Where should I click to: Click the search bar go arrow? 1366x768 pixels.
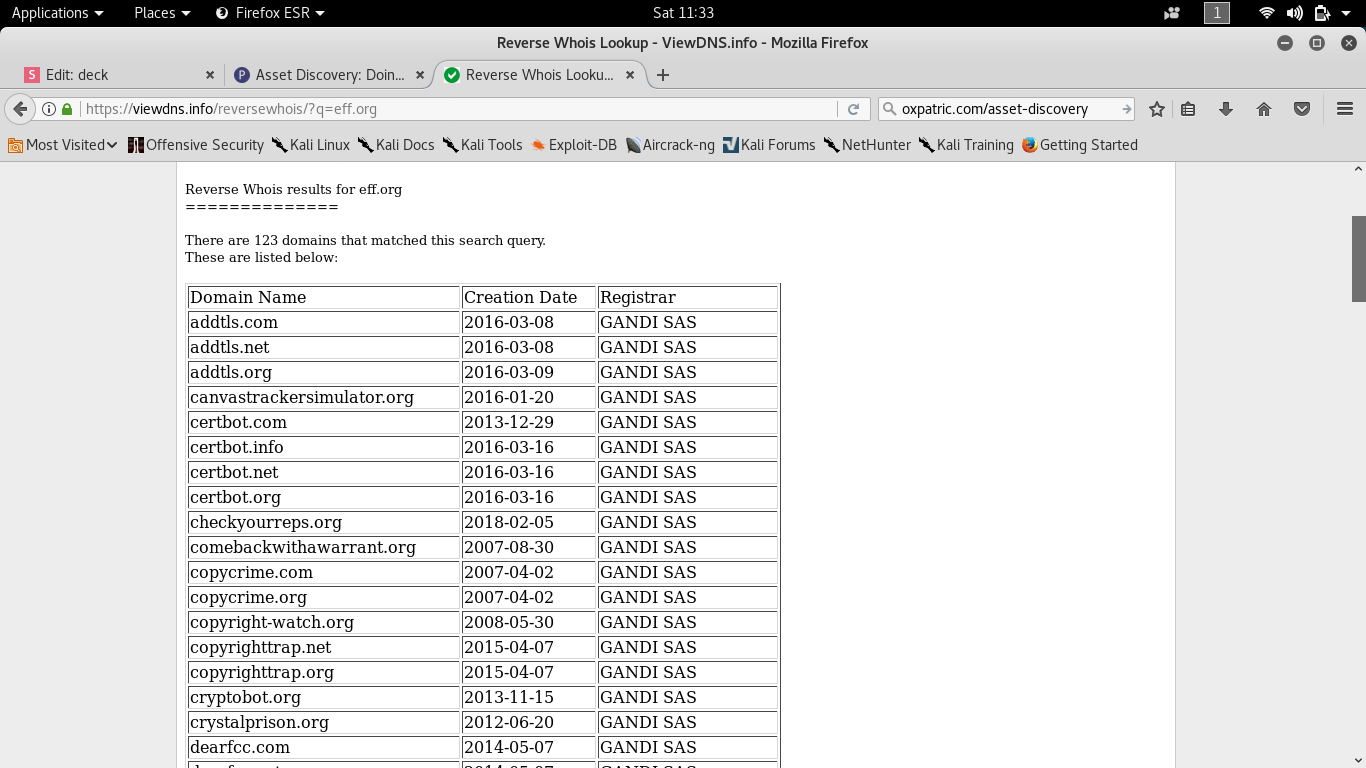click(1126, 109)
